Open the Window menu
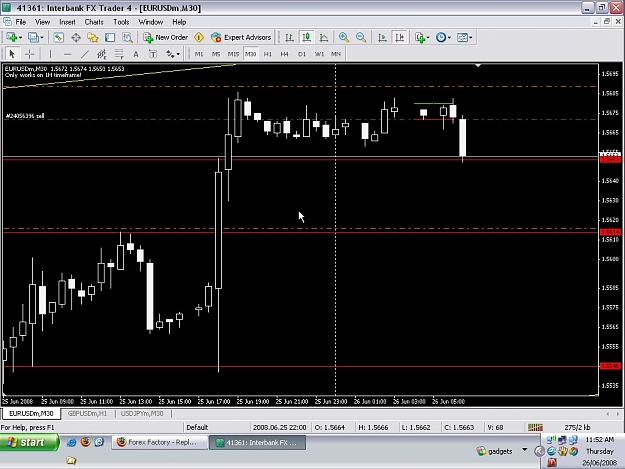 (x=150, y=22)
